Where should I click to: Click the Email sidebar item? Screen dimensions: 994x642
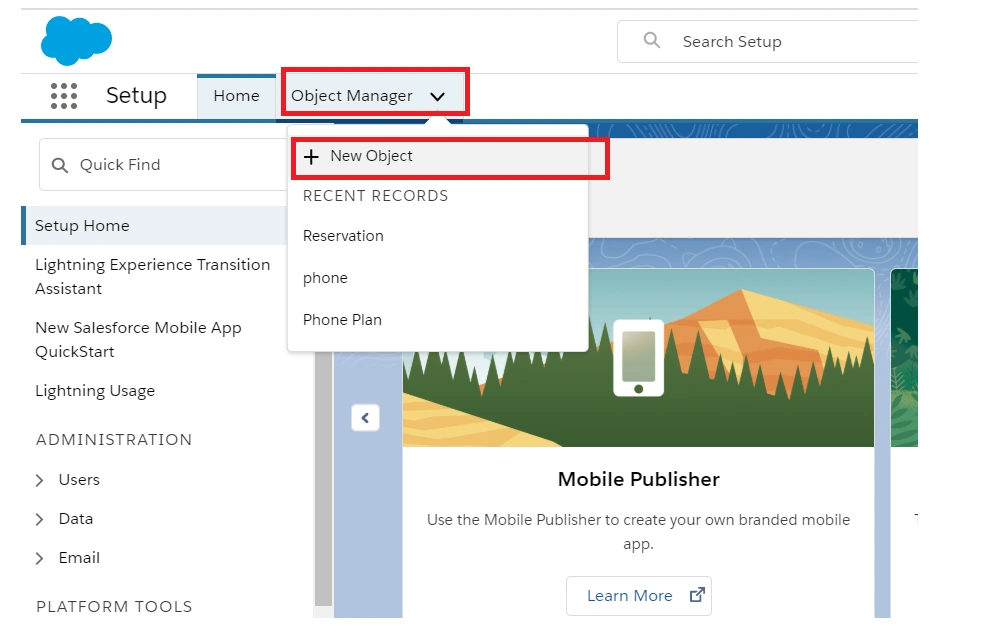click(x=79, y=558)
